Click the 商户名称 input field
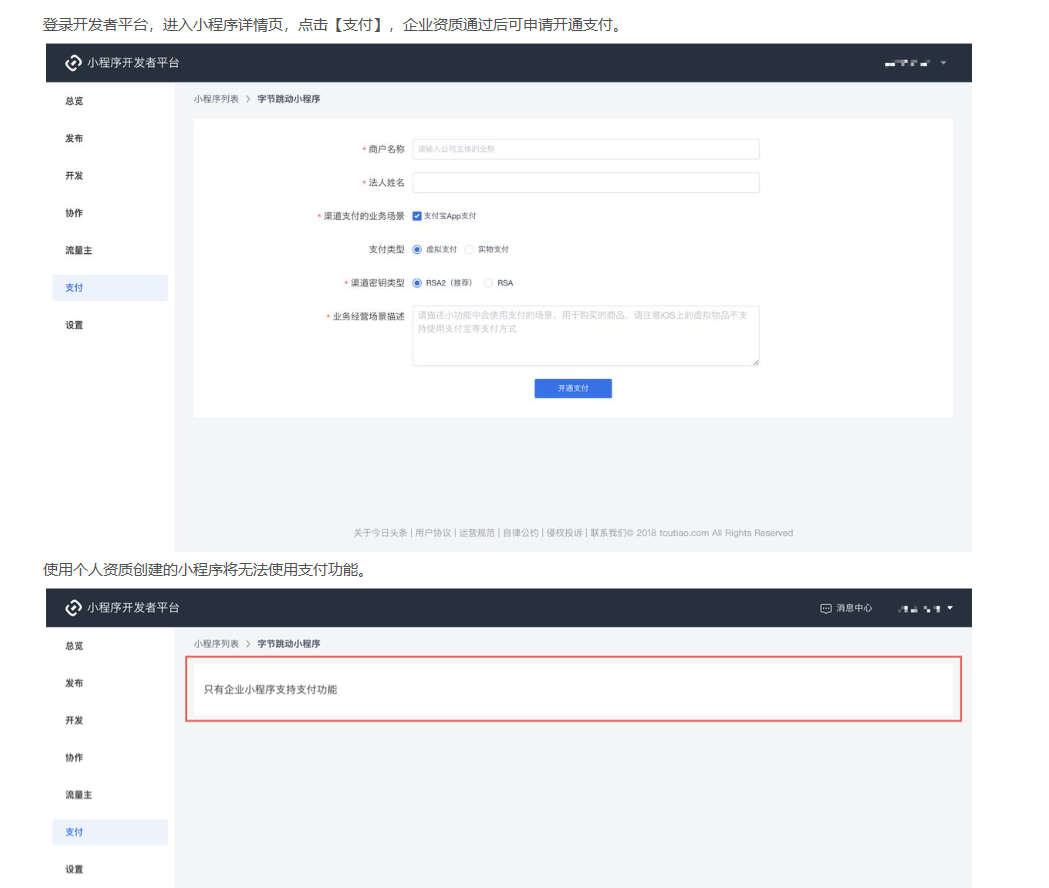The height and width of the screenshot is (888, 1049). [x=585, y=149]
